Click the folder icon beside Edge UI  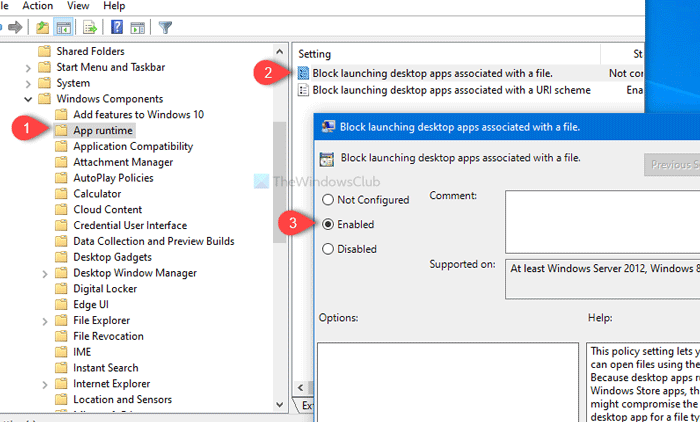pos(61,305)
